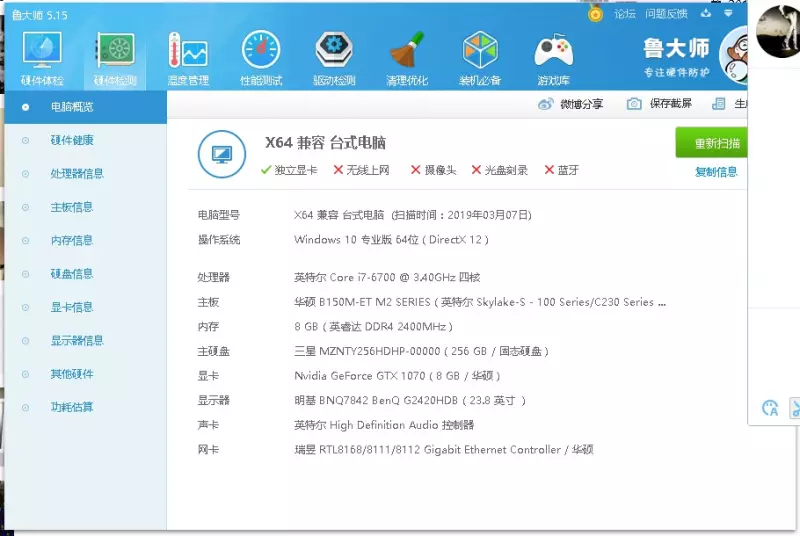
Task: Click the 独立显卡 status indicator
Action: click(289, 170)
